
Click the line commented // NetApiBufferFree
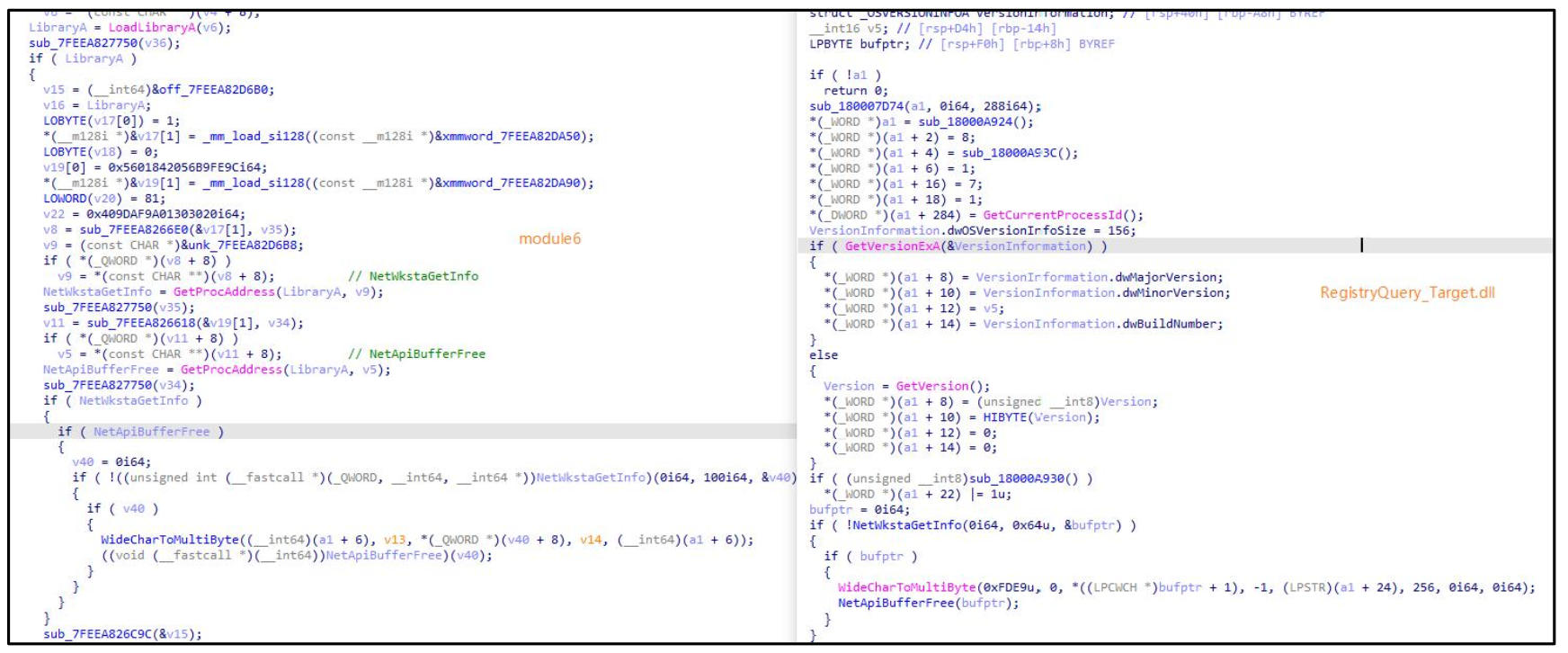(x=272, y=354)
